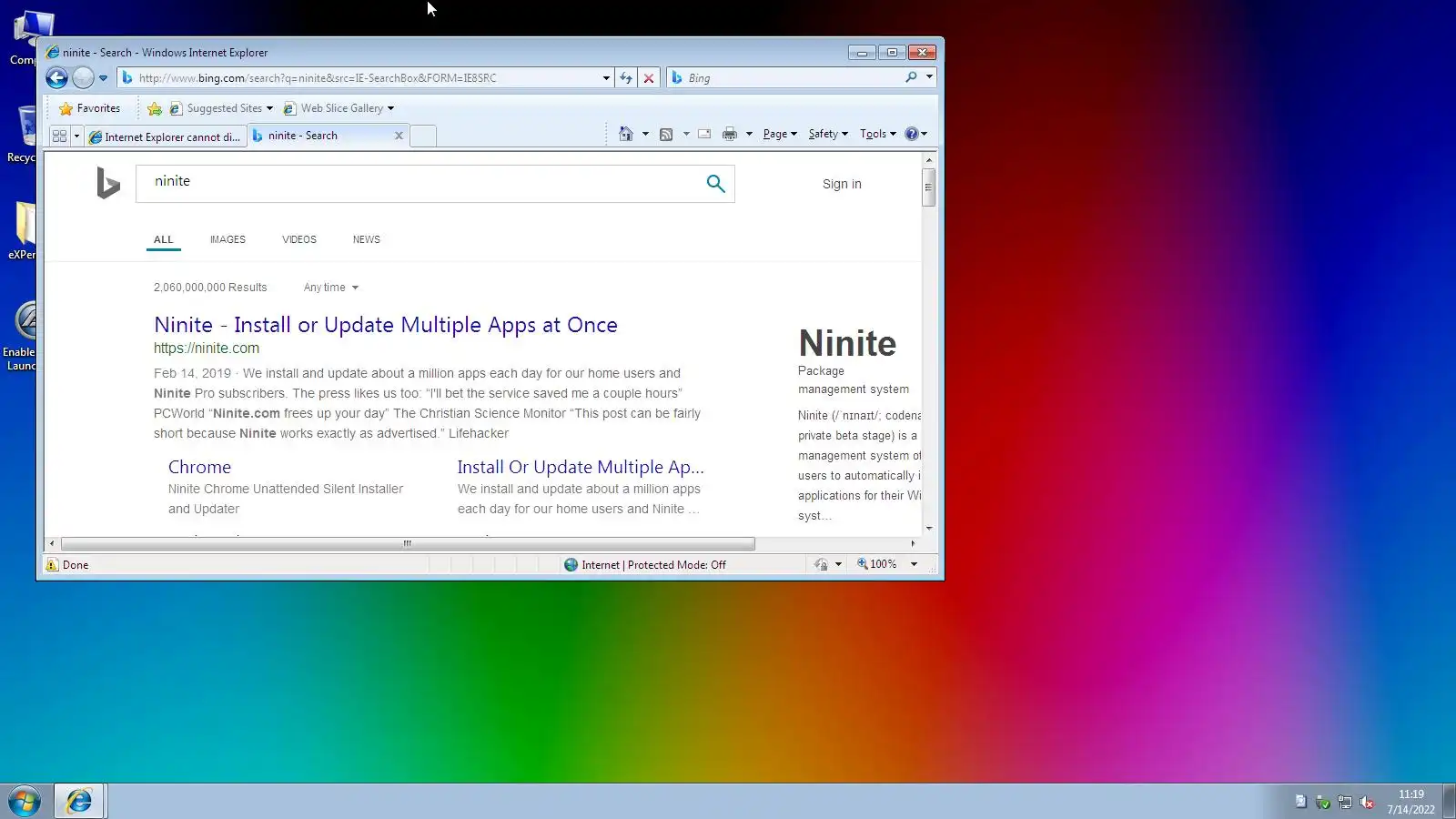Switch to the IMAGES results tab

tap(227, 239)
